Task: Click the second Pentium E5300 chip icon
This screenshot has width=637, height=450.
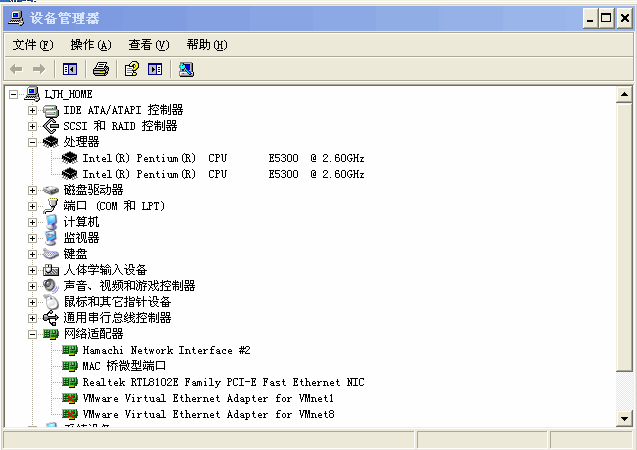Action: (70, 174)
